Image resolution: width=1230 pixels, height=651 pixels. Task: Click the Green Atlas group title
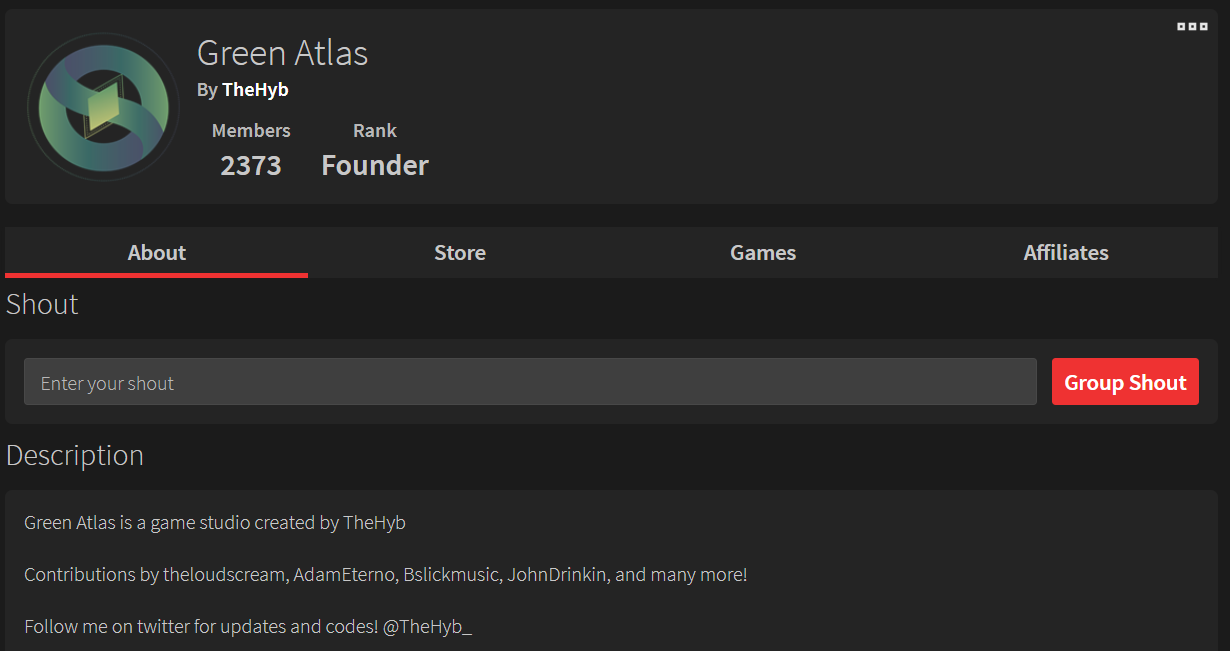pyautogui.click(x=283, y=53)
